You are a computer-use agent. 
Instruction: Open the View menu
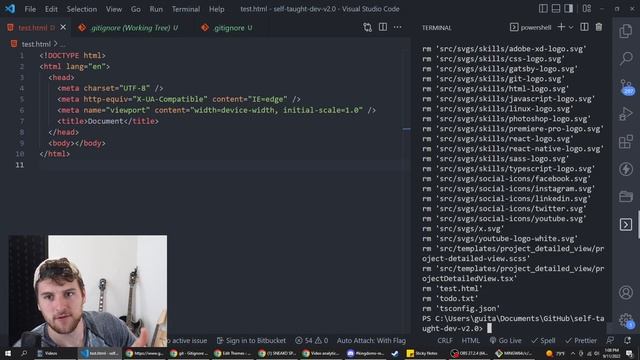click(114, 9)
